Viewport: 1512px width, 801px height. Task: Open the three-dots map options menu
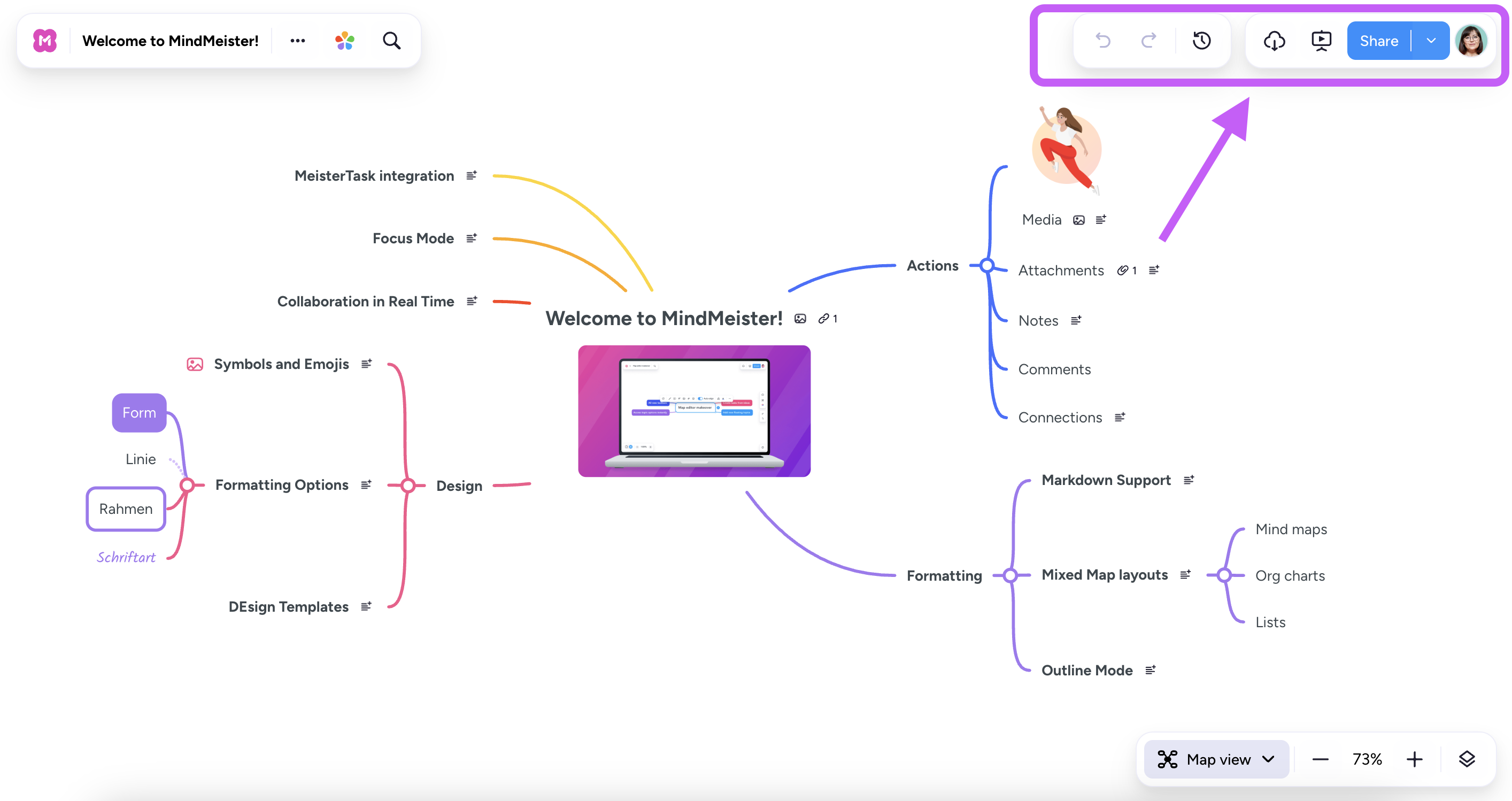click(x=298, y=41)
